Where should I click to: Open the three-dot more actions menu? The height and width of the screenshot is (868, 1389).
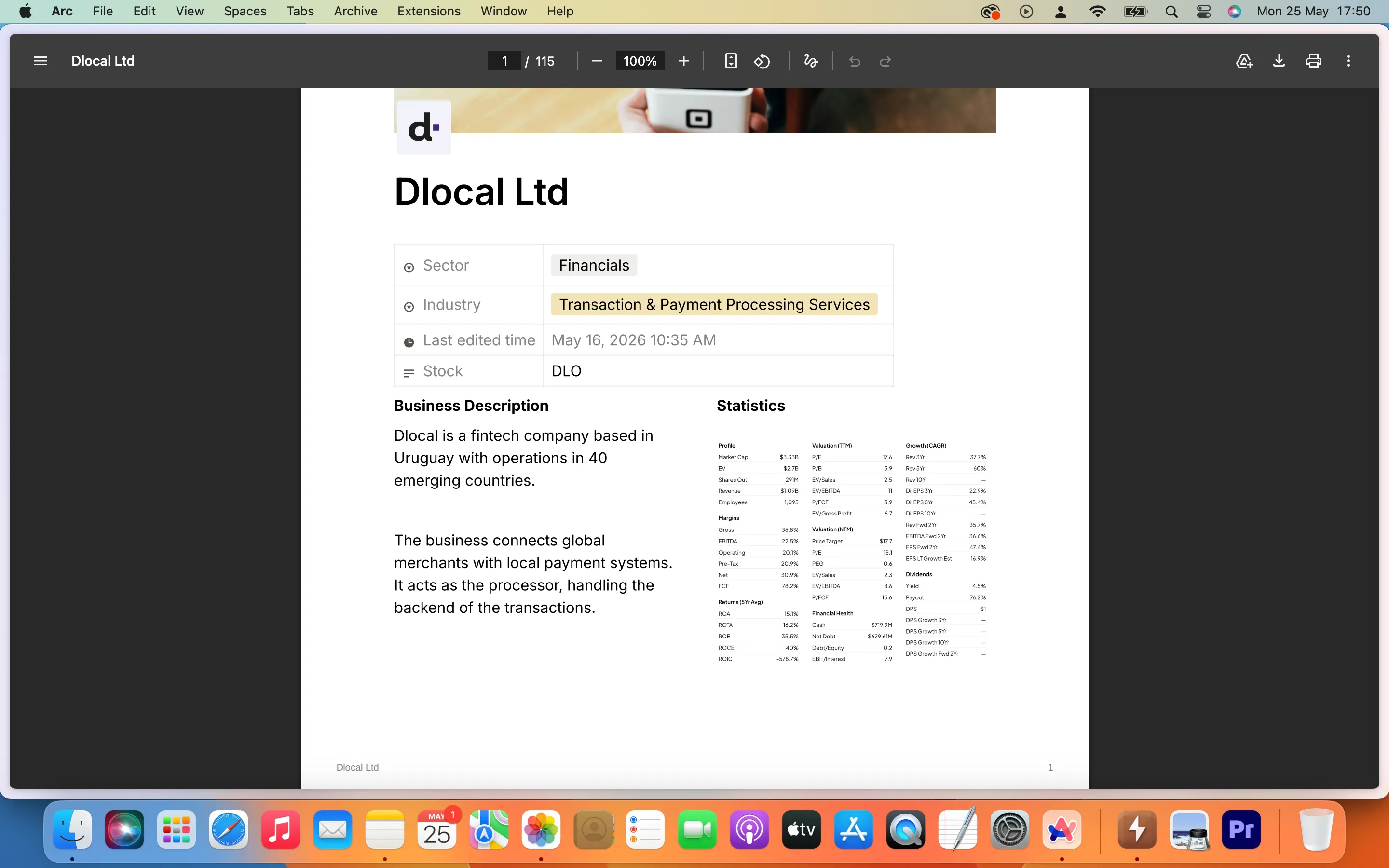1348,61
